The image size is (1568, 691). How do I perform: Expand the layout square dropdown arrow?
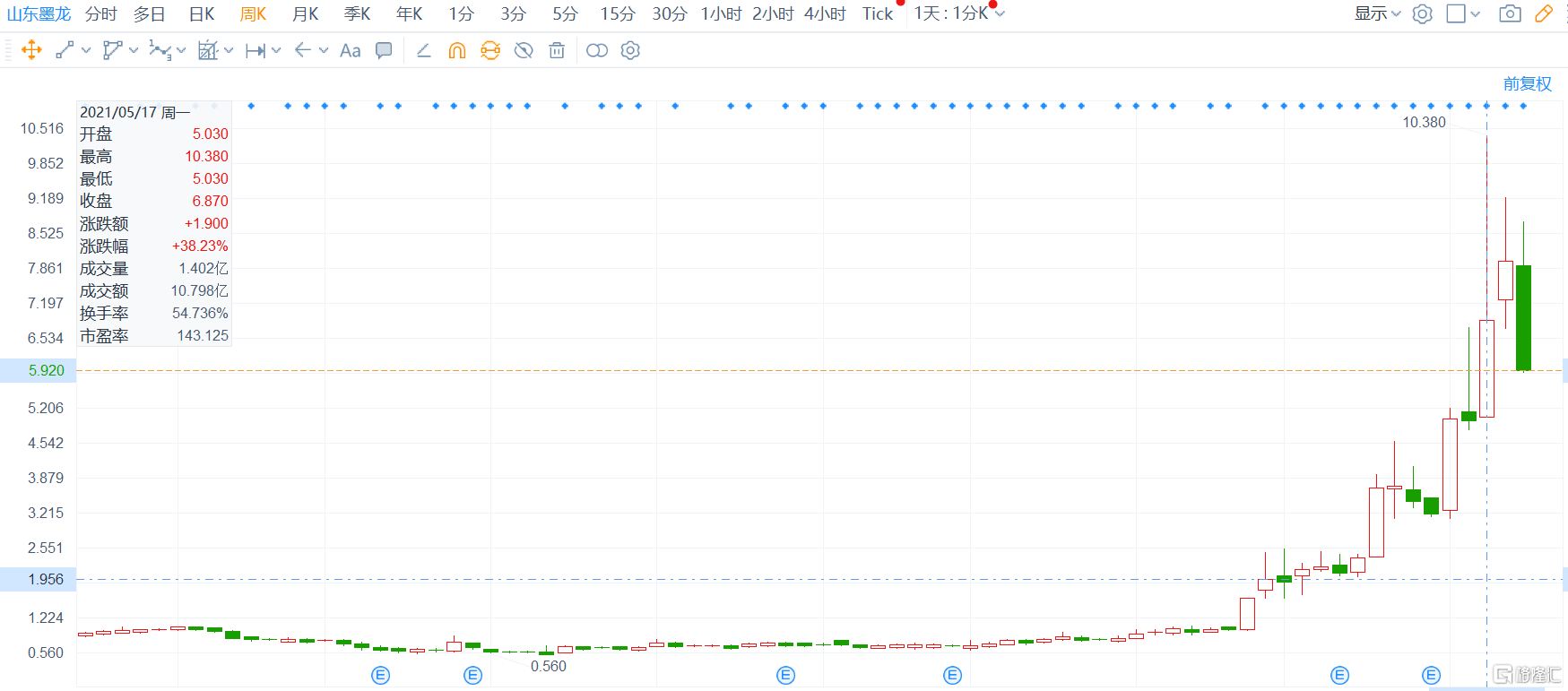(x=1476, y=13)
